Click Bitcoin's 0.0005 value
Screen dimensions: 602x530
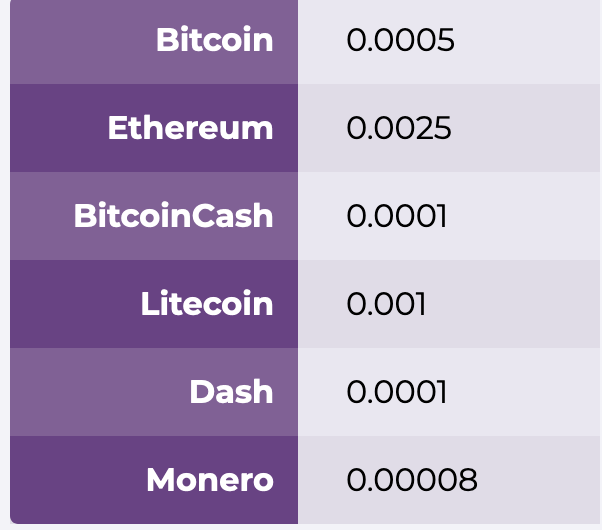(400, 40)
